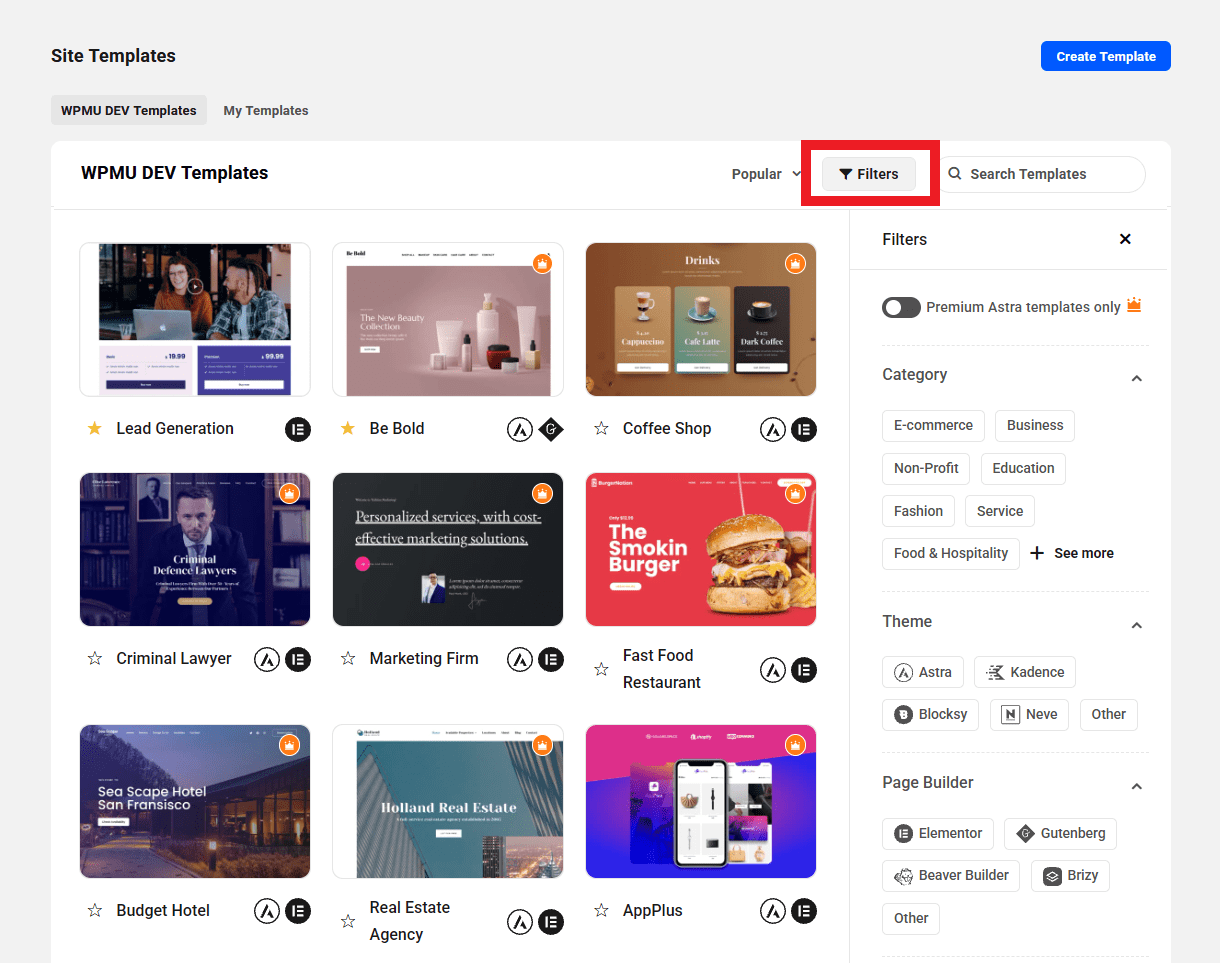1220x963 pixels.
Task: Enable Premium Astra templates only switch
Action: pos(901,307)
